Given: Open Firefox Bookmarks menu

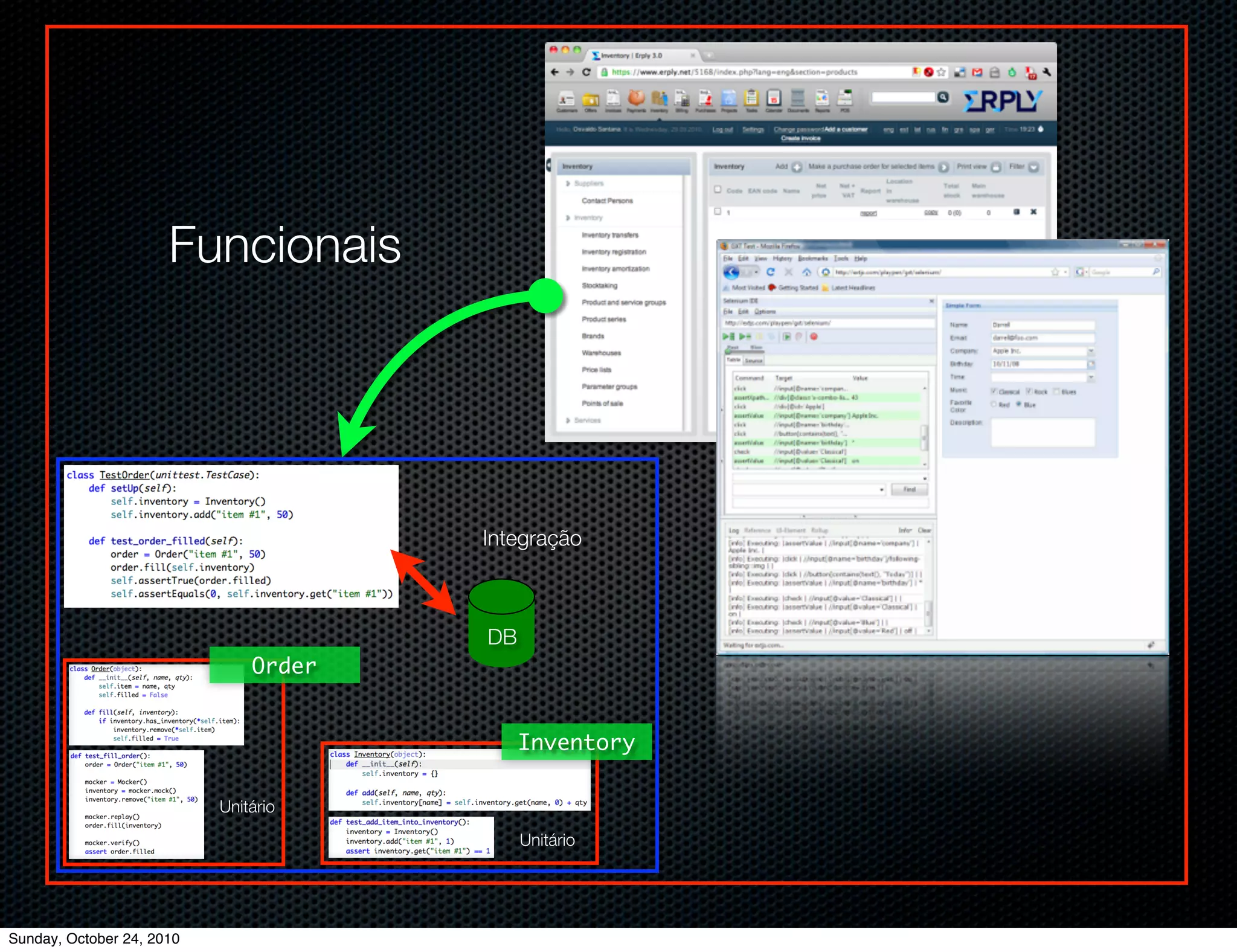Looking at the screenshot, I should coord(812,259).
